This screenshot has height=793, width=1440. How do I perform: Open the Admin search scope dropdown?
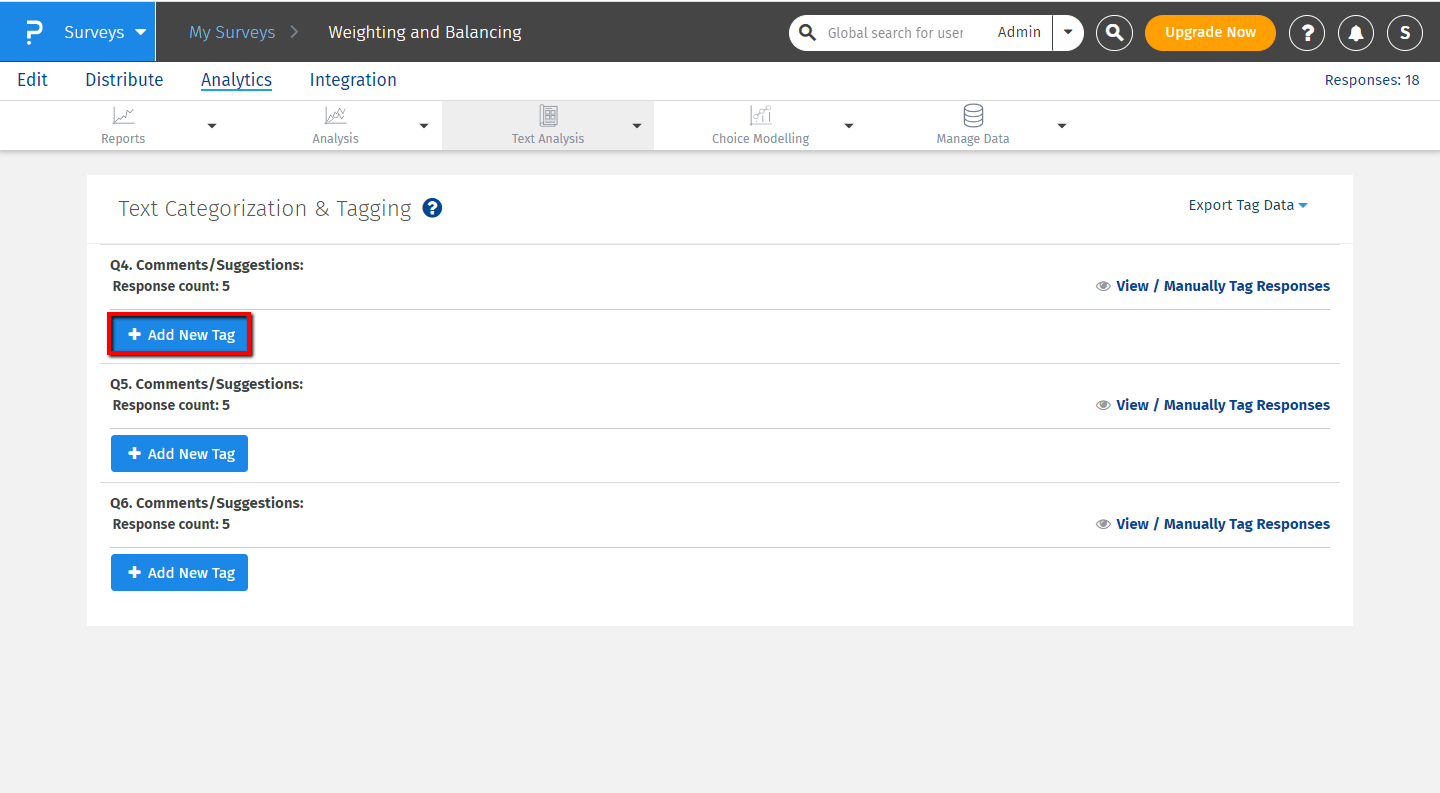(1068, 32)
